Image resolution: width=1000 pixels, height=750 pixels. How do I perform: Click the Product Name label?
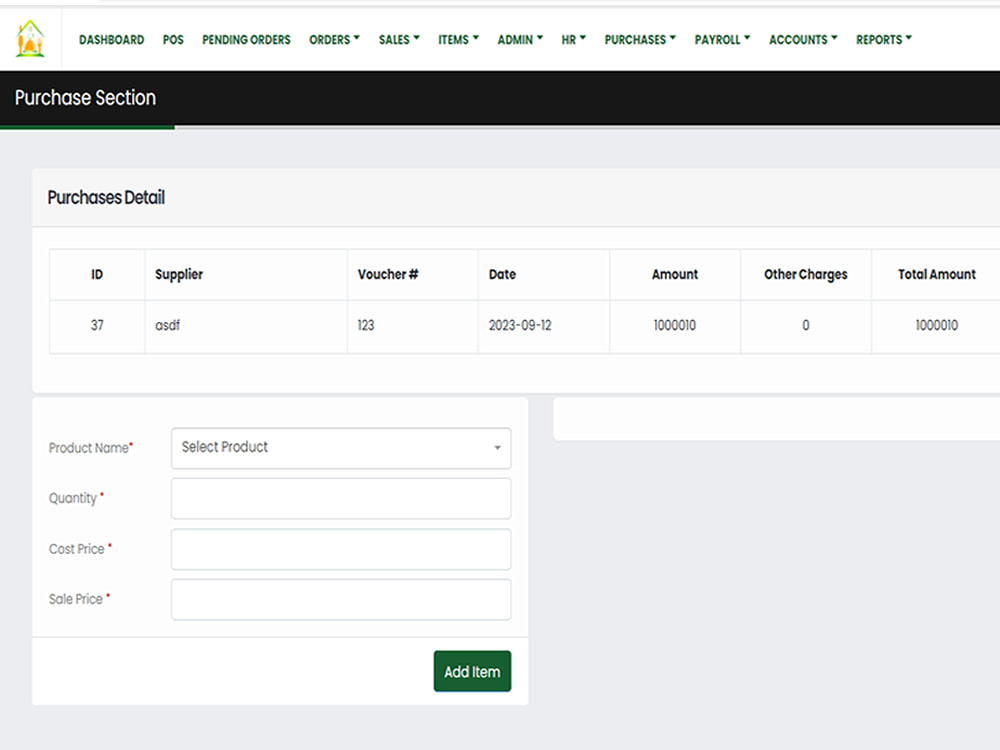pos(91,448)
